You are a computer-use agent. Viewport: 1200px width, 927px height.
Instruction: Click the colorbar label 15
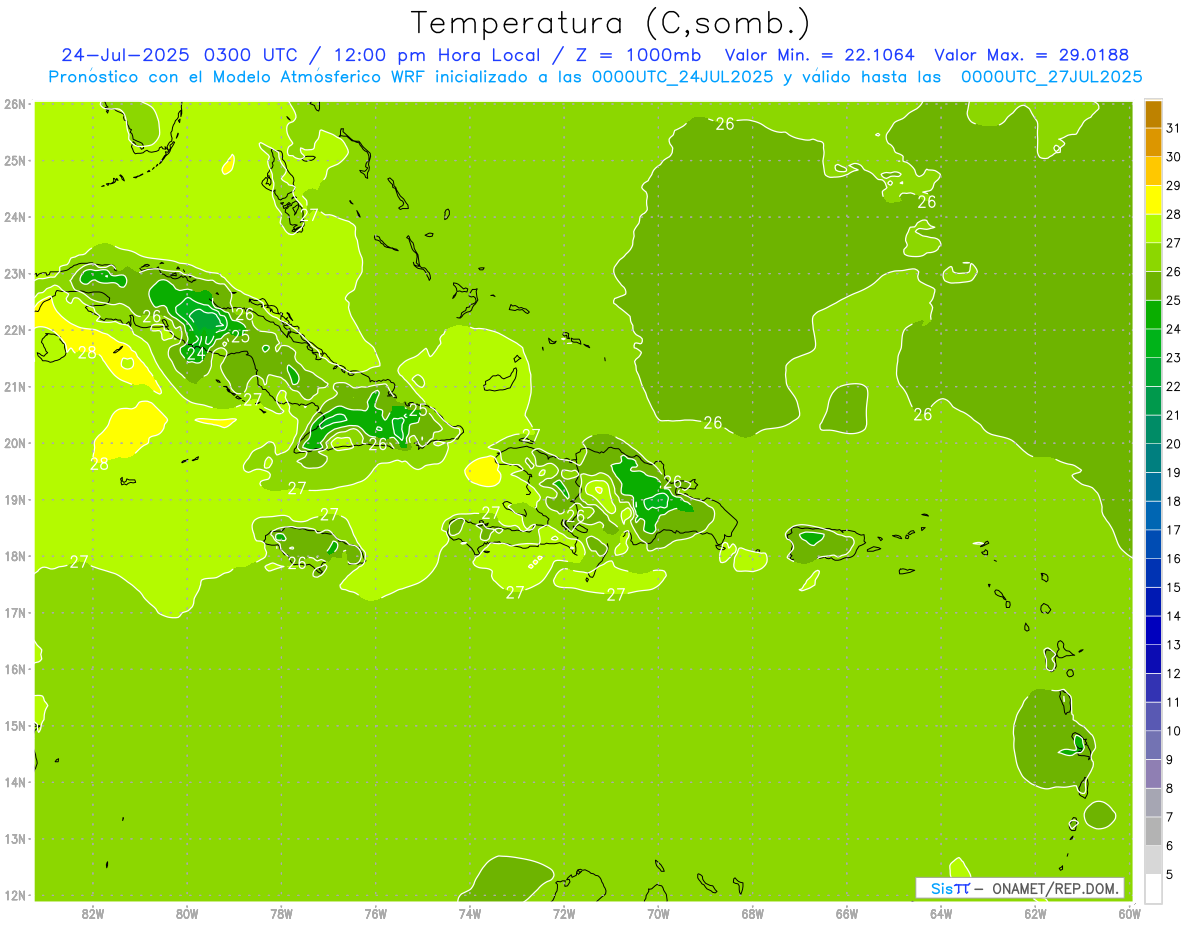click(1174, 587)
